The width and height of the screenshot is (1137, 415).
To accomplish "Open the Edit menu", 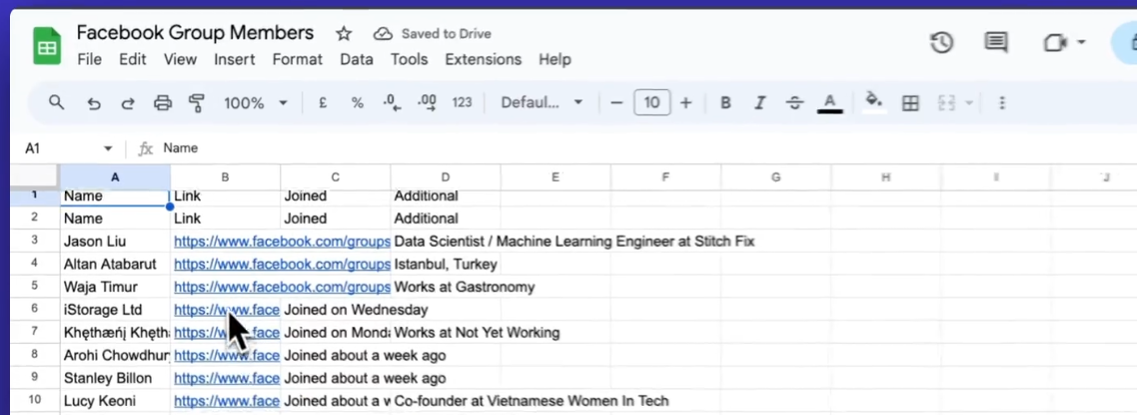I will 133,59.
